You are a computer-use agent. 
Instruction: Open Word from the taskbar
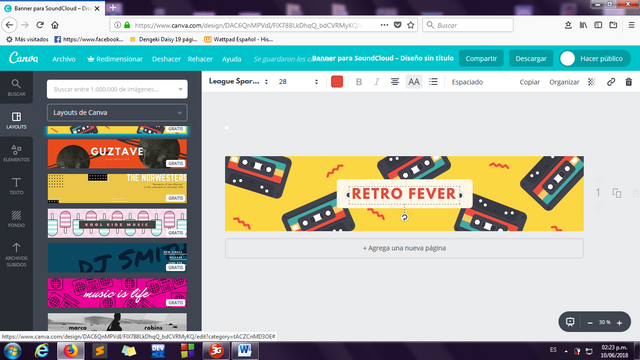click(245, 351)
